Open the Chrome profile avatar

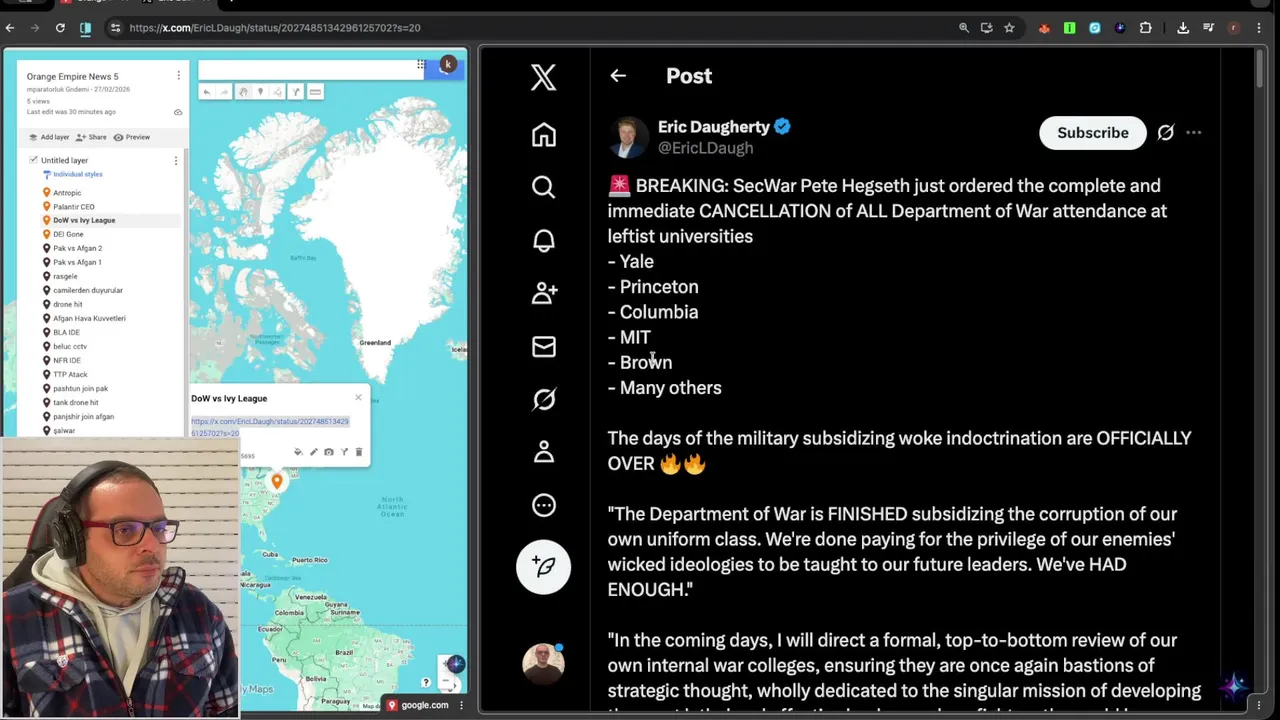click(x=1233, y=28)
